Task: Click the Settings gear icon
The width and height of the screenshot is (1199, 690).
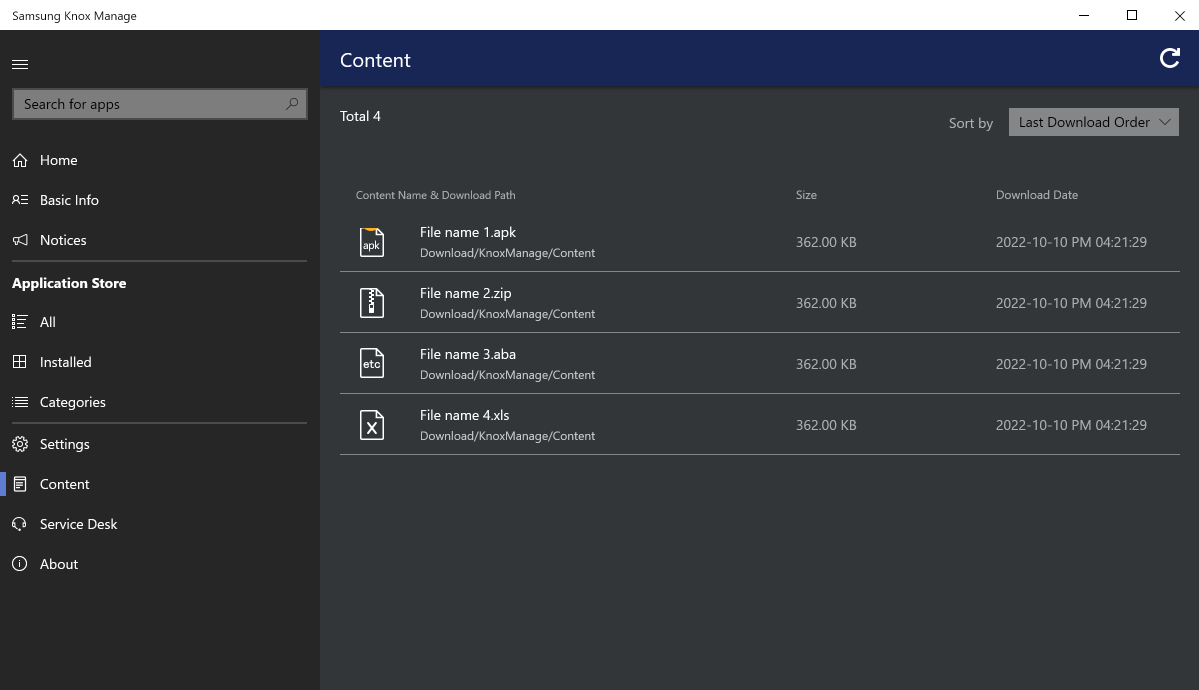Action: [x=20, y=444]
